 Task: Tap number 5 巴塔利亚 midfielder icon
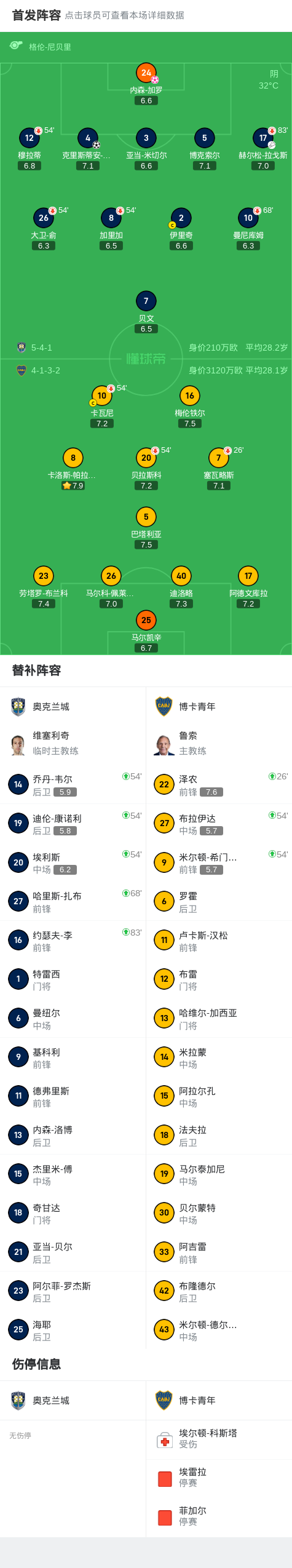point(146,517)
